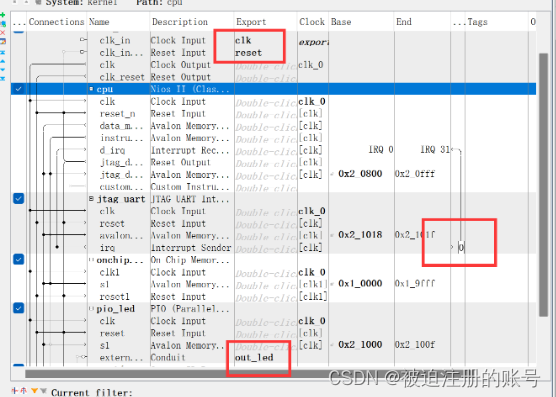This screenshot has height=397, width=556.
Task: Click the cpu data_m... Avalon Memory row
Action: (273, 126)
